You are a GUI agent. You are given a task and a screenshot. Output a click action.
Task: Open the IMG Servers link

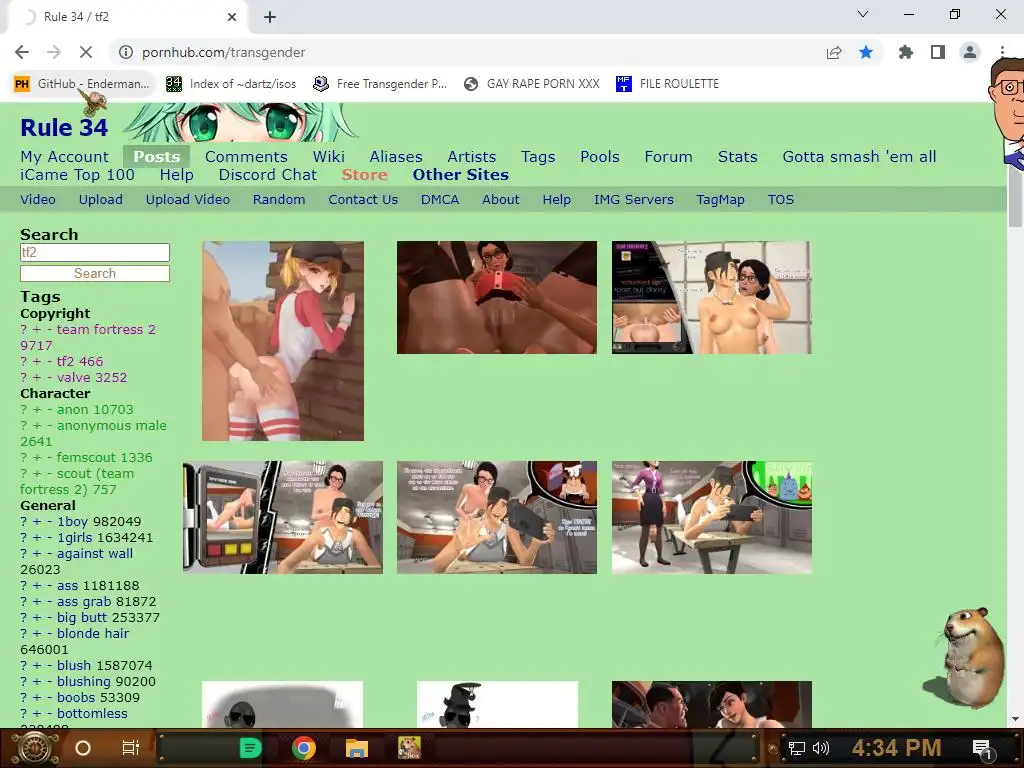tap(633, 200)
